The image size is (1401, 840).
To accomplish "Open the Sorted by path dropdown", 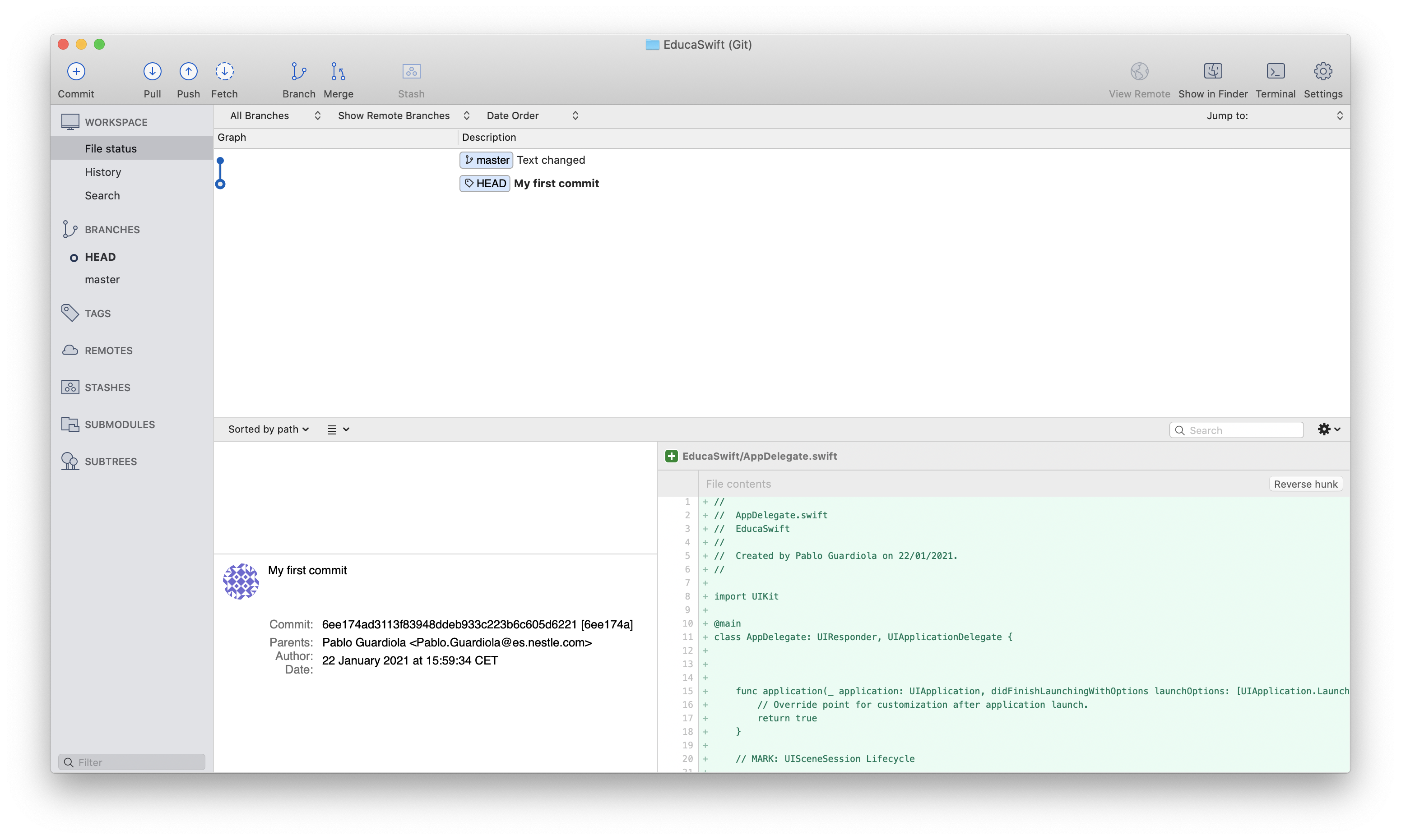I will [269, 429].
